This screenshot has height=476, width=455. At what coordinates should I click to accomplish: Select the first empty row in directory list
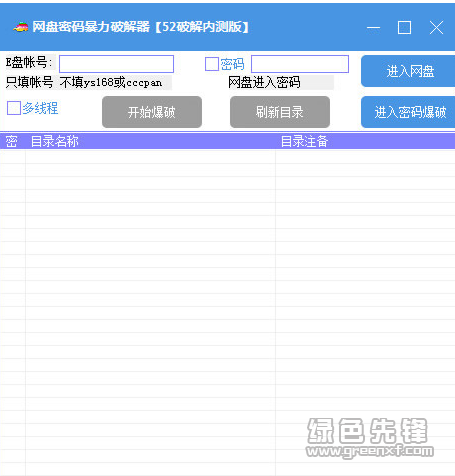tap(227, 157)
